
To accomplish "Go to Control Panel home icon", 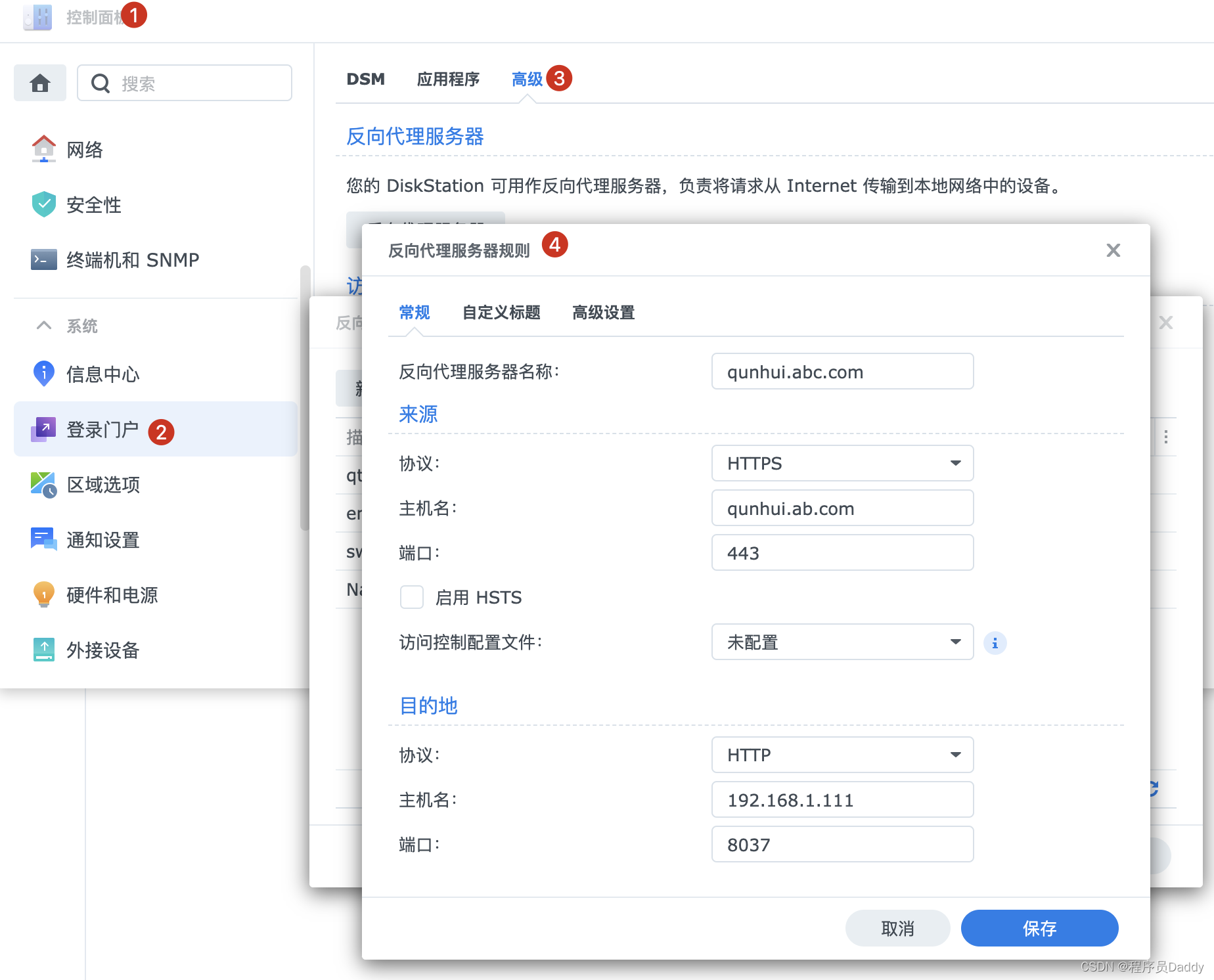I will (x=40, y=83).
